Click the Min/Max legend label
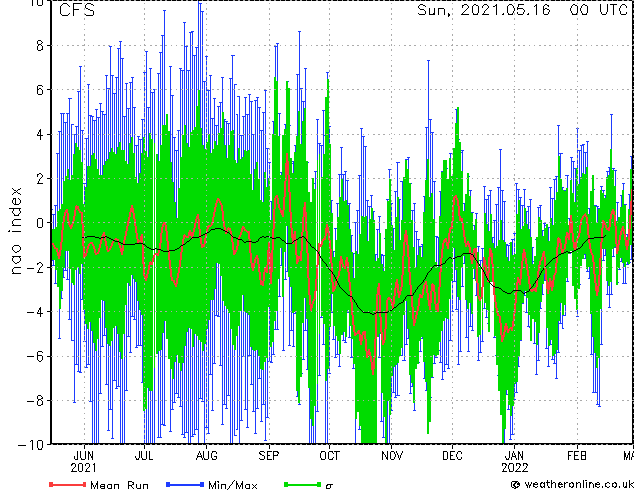 [x=232, y=485]
